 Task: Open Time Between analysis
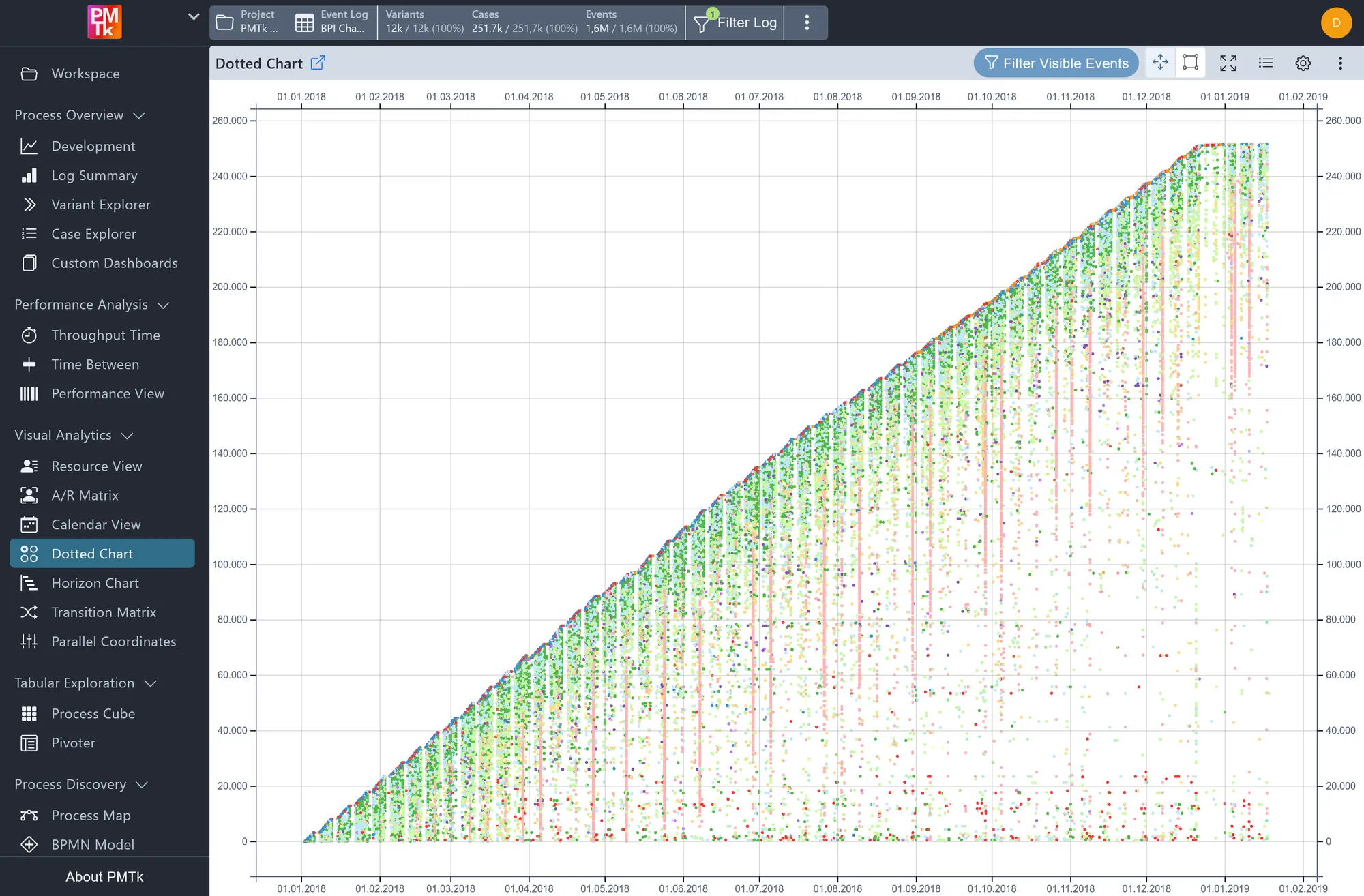point(102,364)
